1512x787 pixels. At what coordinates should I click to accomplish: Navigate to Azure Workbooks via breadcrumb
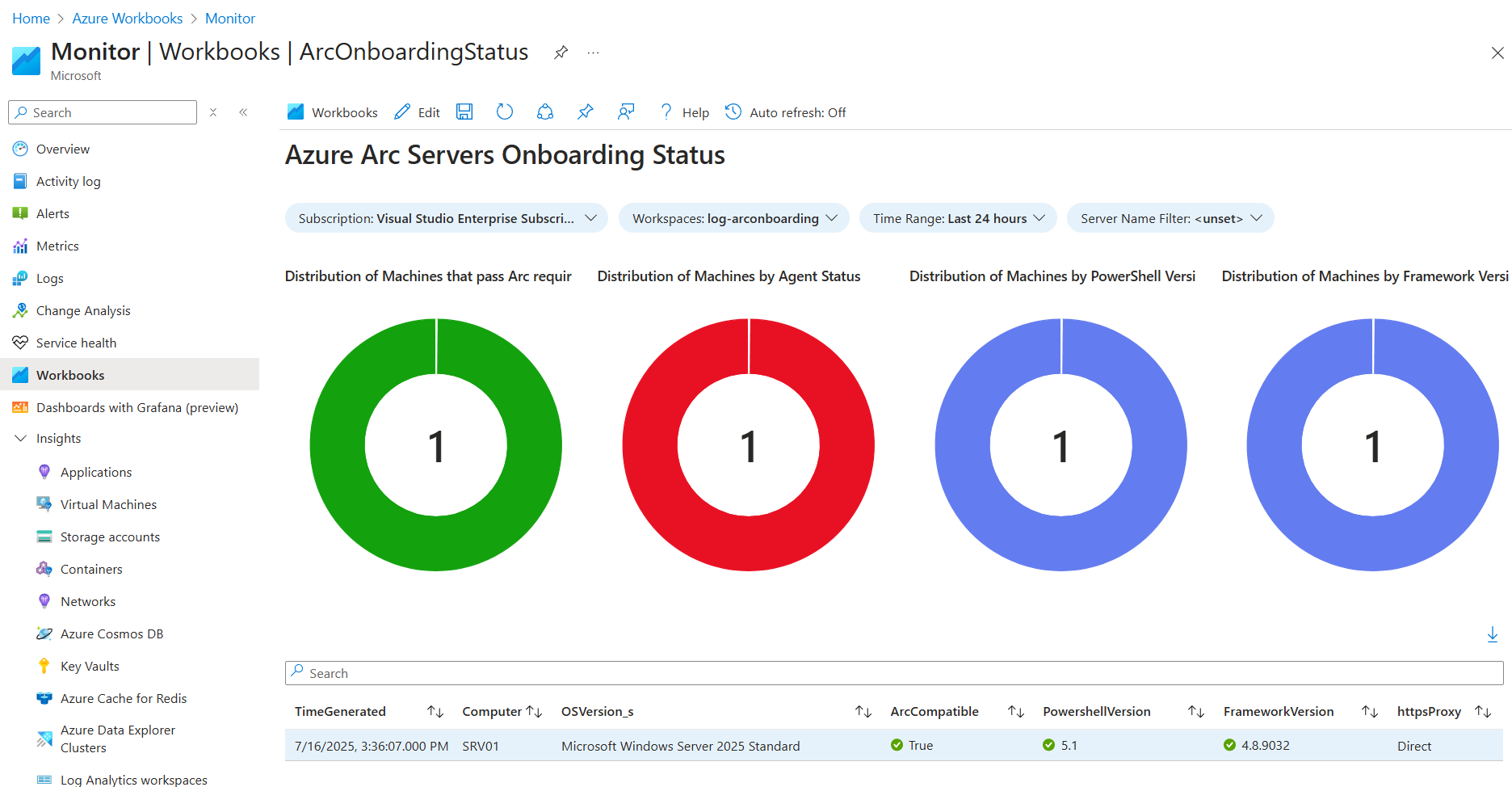(127, 18)
